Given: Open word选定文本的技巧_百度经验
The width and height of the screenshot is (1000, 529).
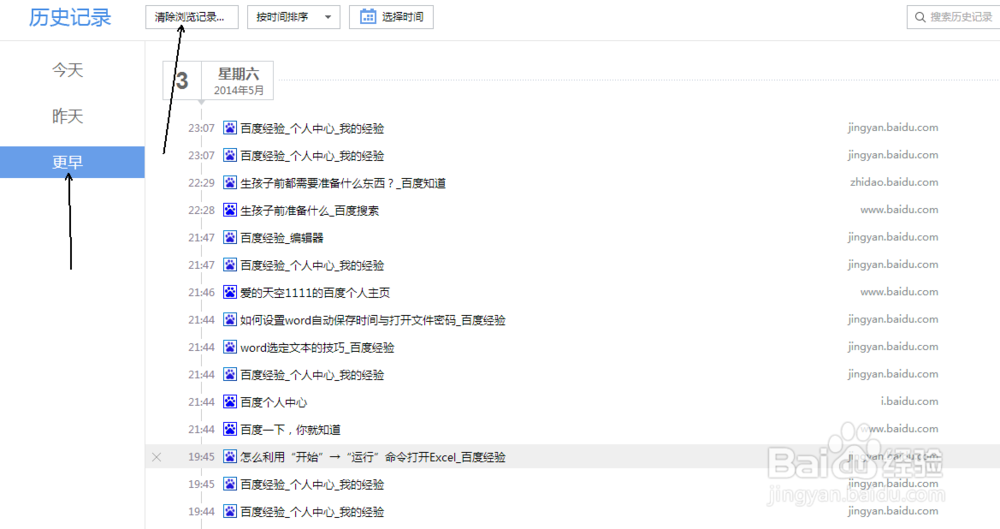Looking at the screenshot, I should point(318,348).
